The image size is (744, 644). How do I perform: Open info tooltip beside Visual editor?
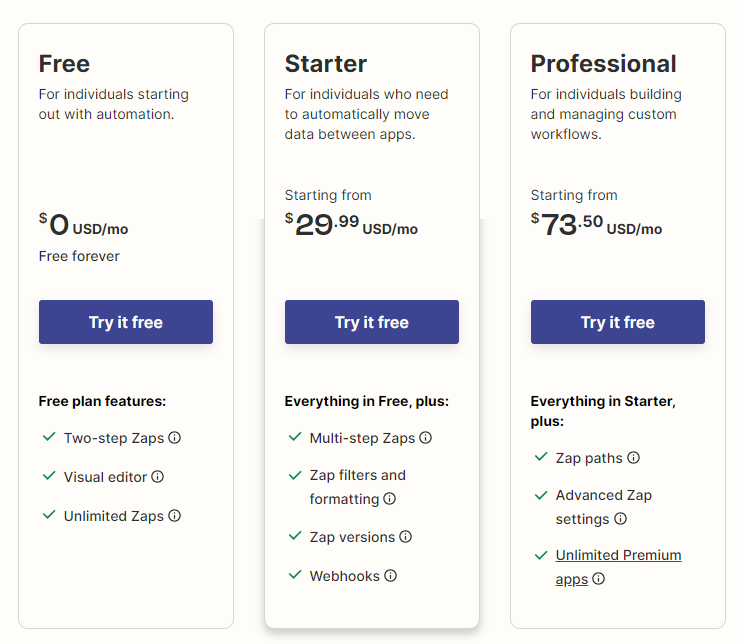(158, 476)
